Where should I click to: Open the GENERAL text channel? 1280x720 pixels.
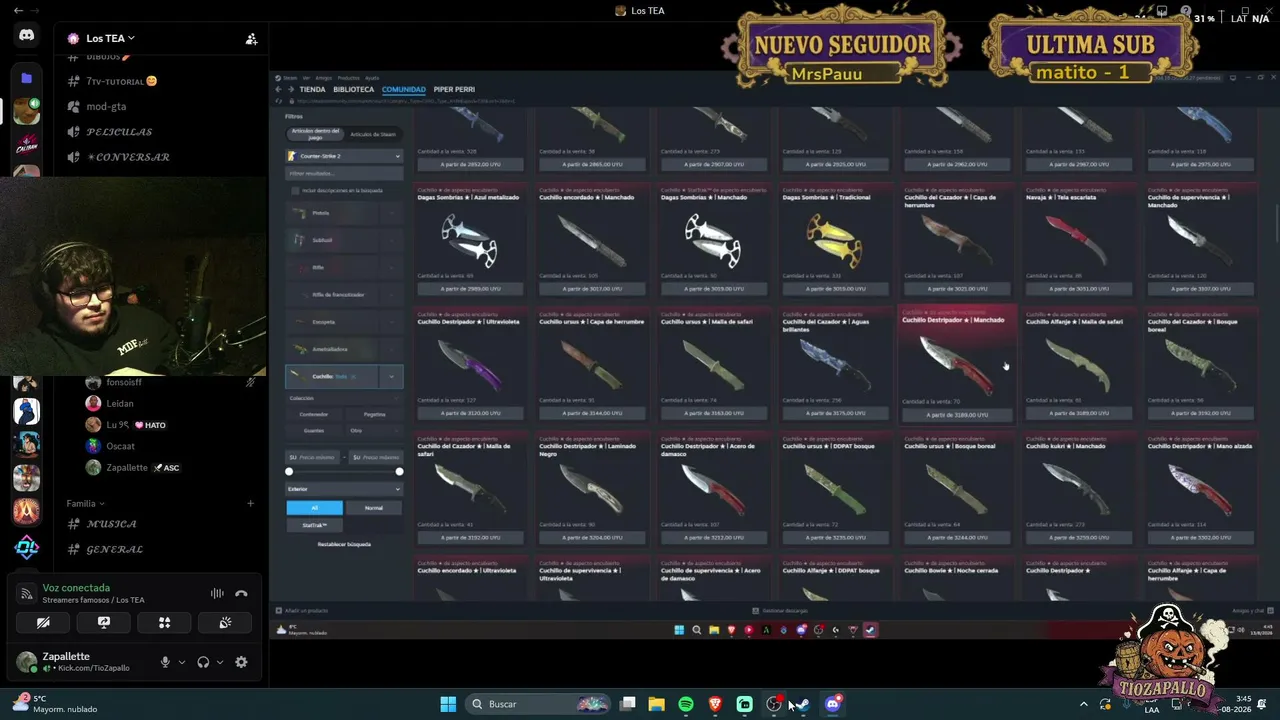point(114,549)
